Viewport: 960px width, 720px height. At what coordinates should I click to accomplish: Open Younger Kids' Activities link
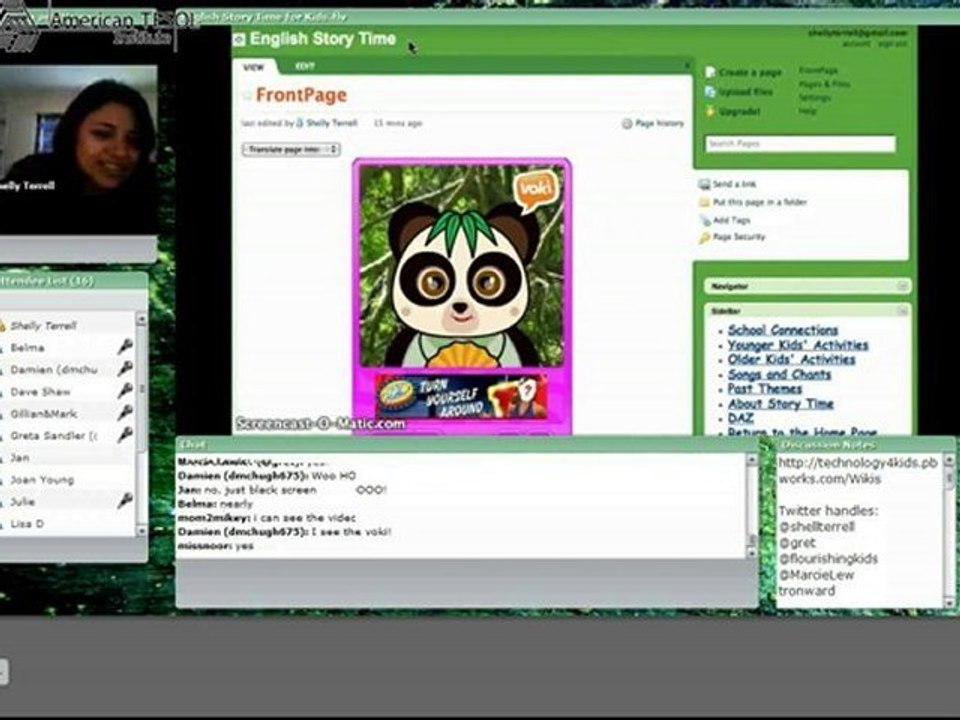[x=798, y=345]
